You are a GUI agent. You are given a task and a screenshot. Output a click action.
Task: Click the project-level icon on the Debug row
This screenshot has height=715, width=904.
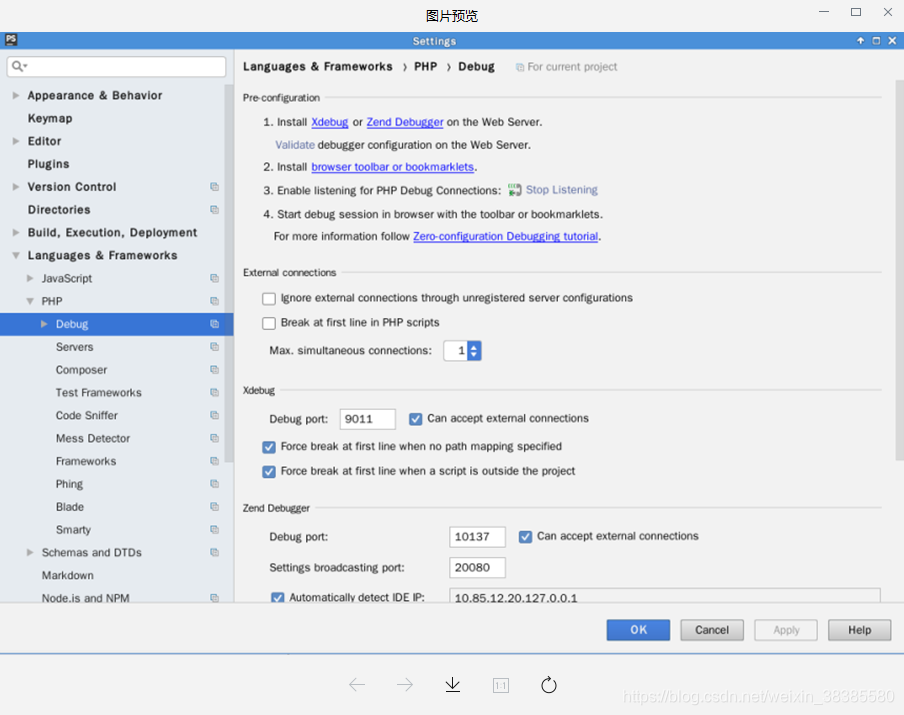point(214,324)
